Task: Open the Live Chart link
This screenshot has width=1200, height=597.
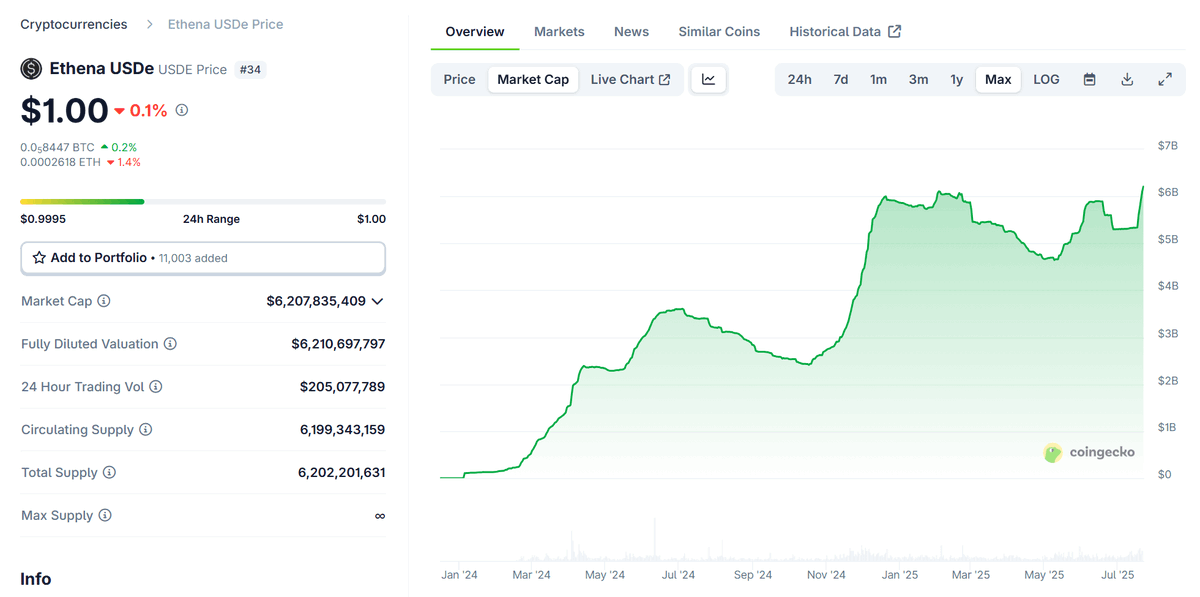Action: pos(630,79)
